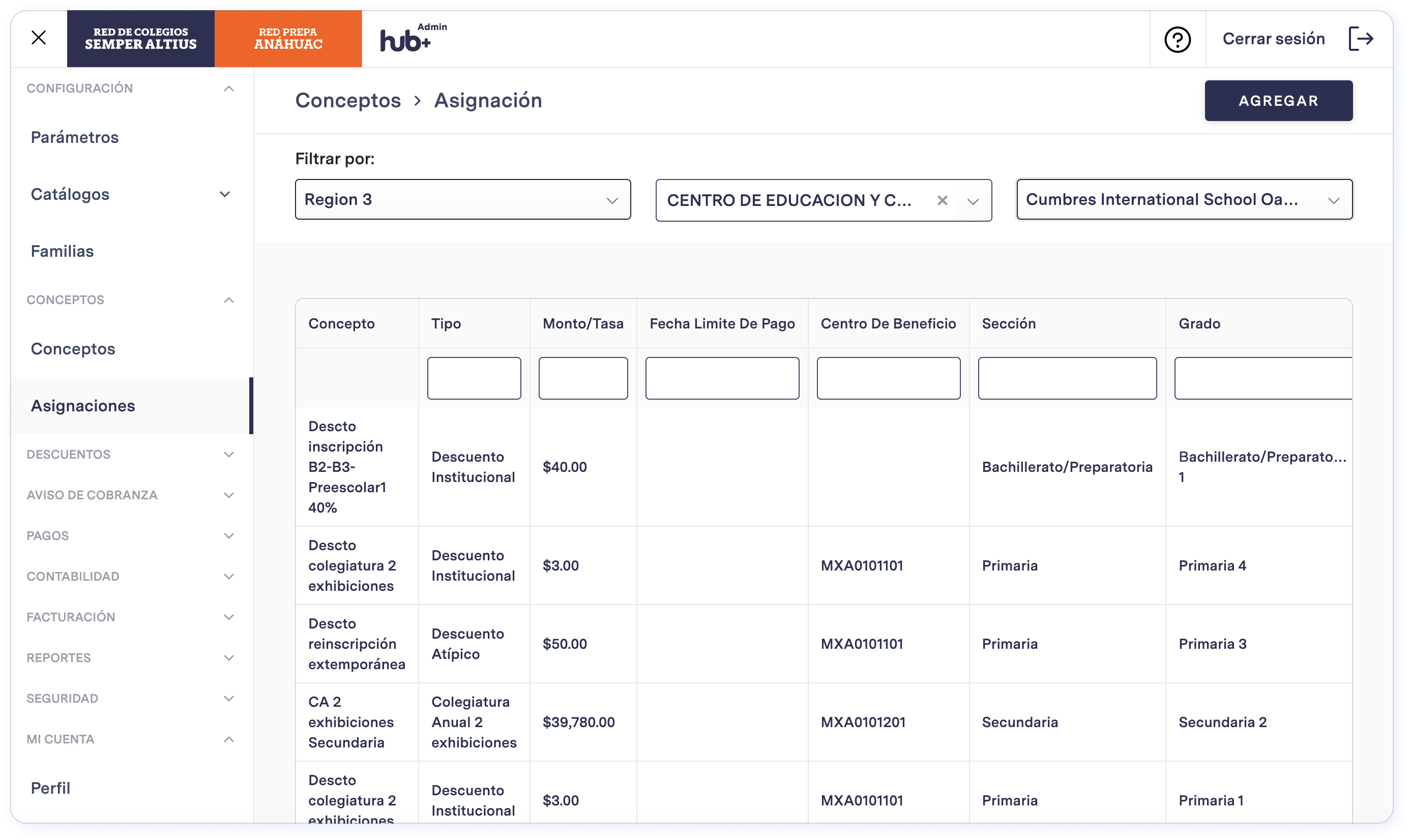This screenshot has width=1410, height=840.
Task: Open Familias in the sidebar
Action: tap(62, 251)
